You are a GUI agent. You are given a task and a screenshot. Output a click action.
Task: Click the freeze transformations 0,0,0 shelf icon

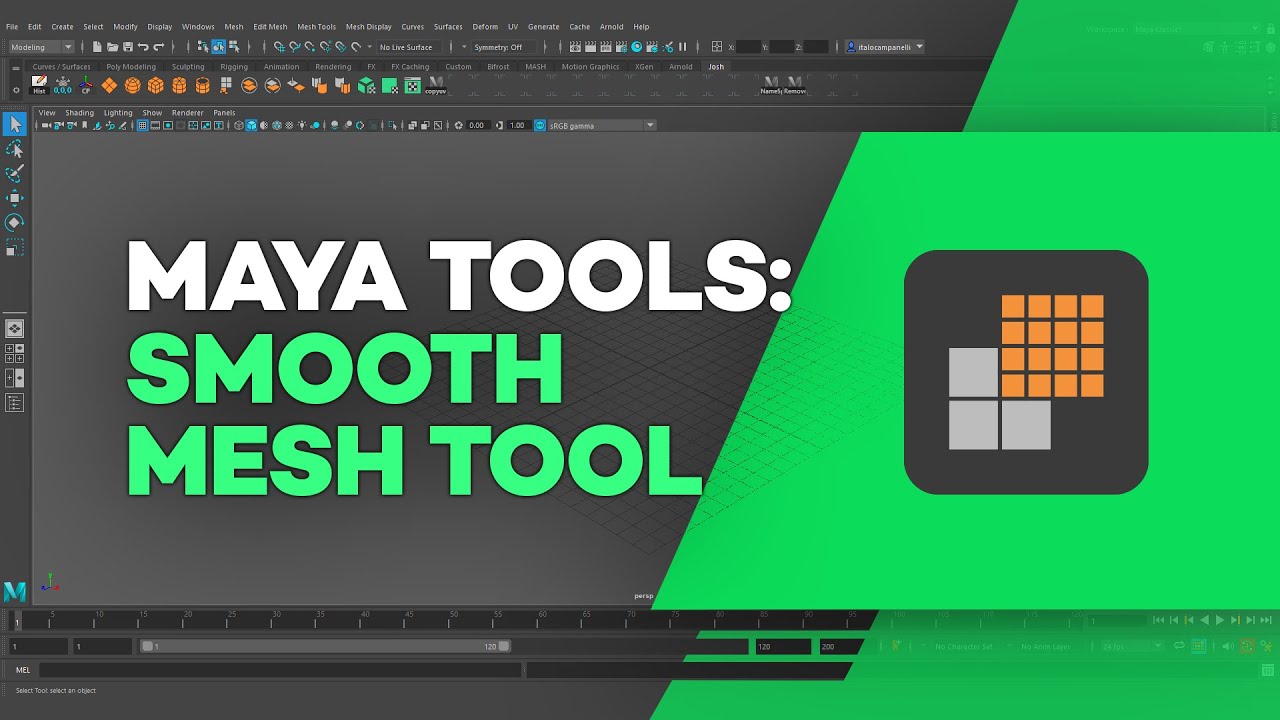[62, 86]
